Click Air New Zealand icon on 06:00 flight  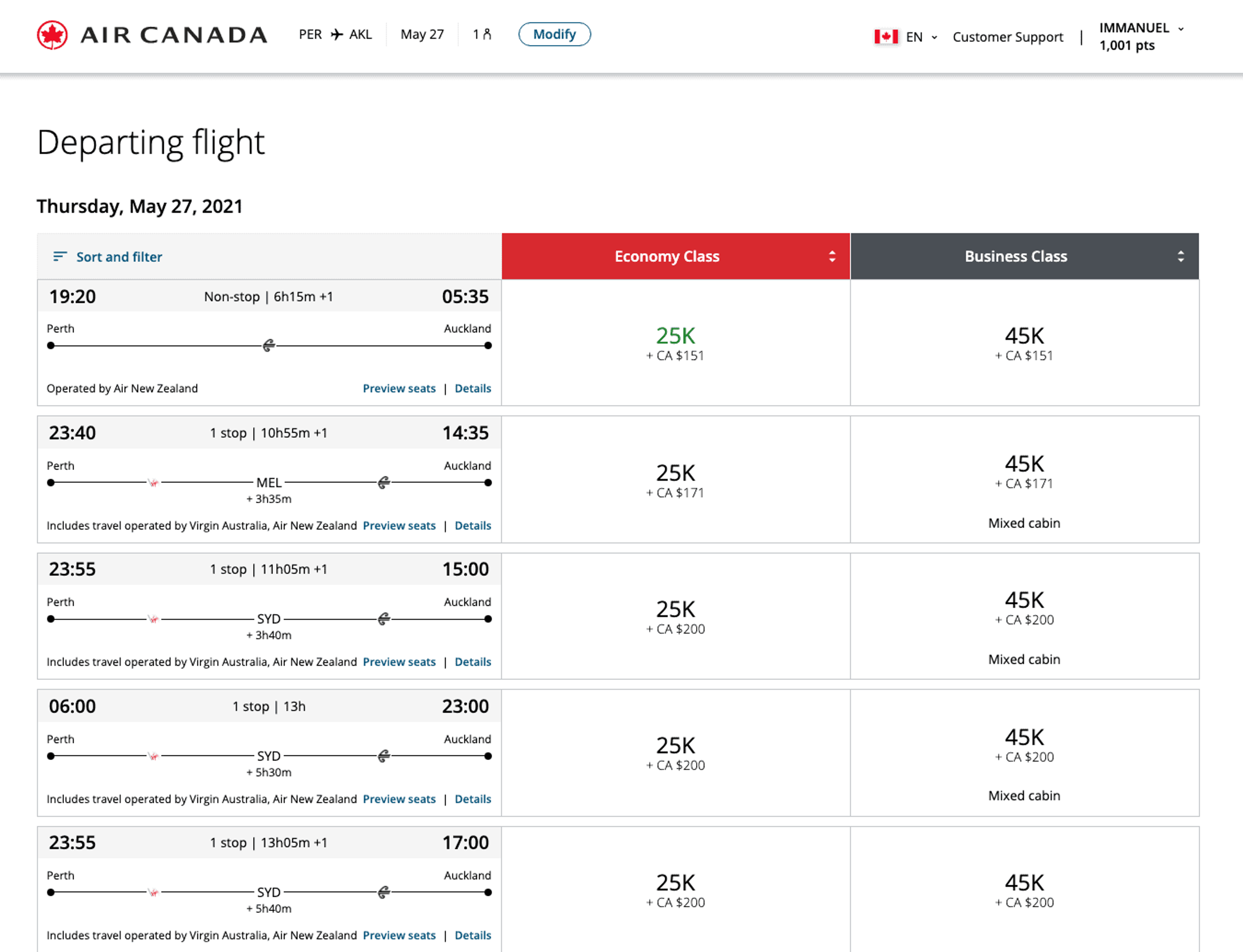coord(384,756)
